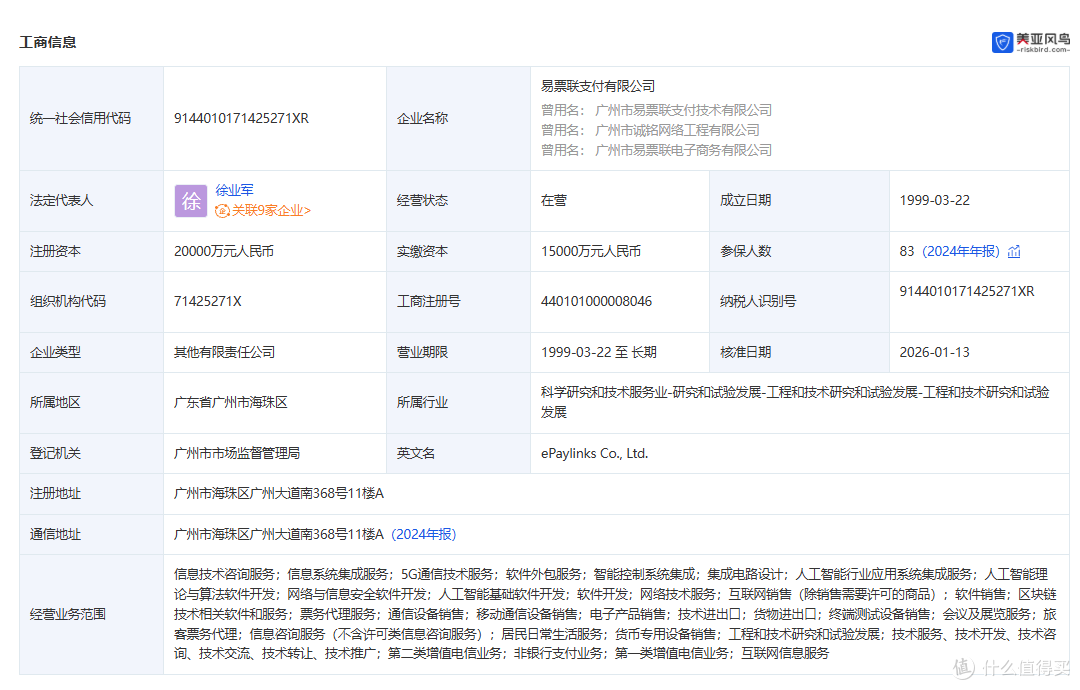Click the 经营业务范围 label cell
Screen dimensions: 1080x690
tap(92, 614)
